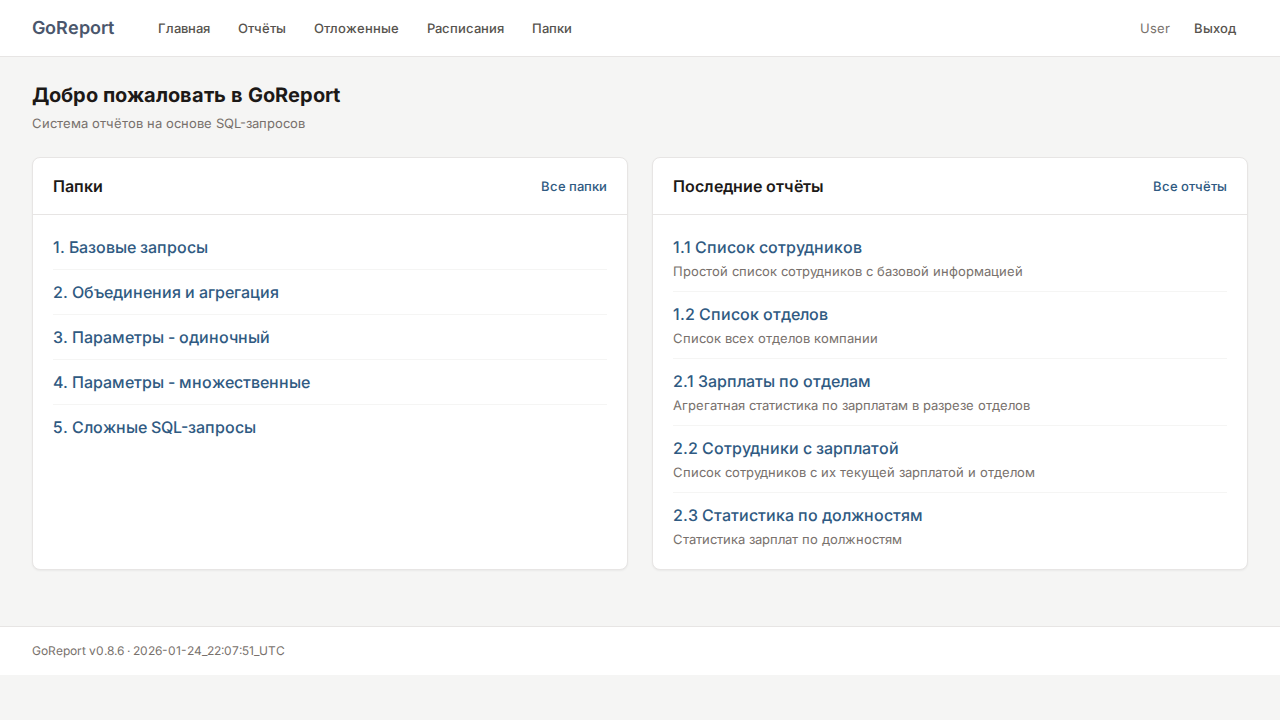Open the Отложенные navigation item
The width and height of the screenshot is (1280, 720).
(x=356, y=28)
